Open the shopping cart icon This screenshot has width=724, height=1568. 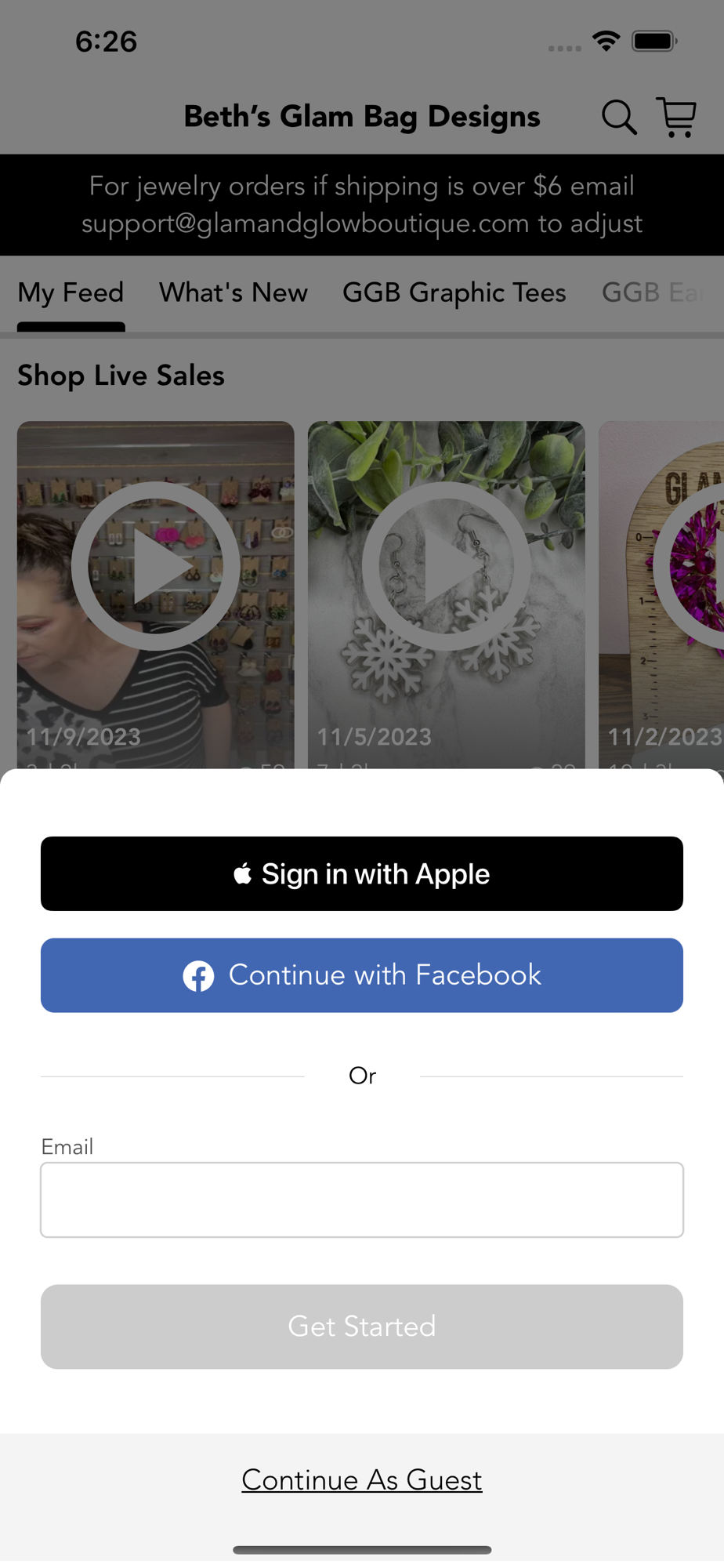677,118
